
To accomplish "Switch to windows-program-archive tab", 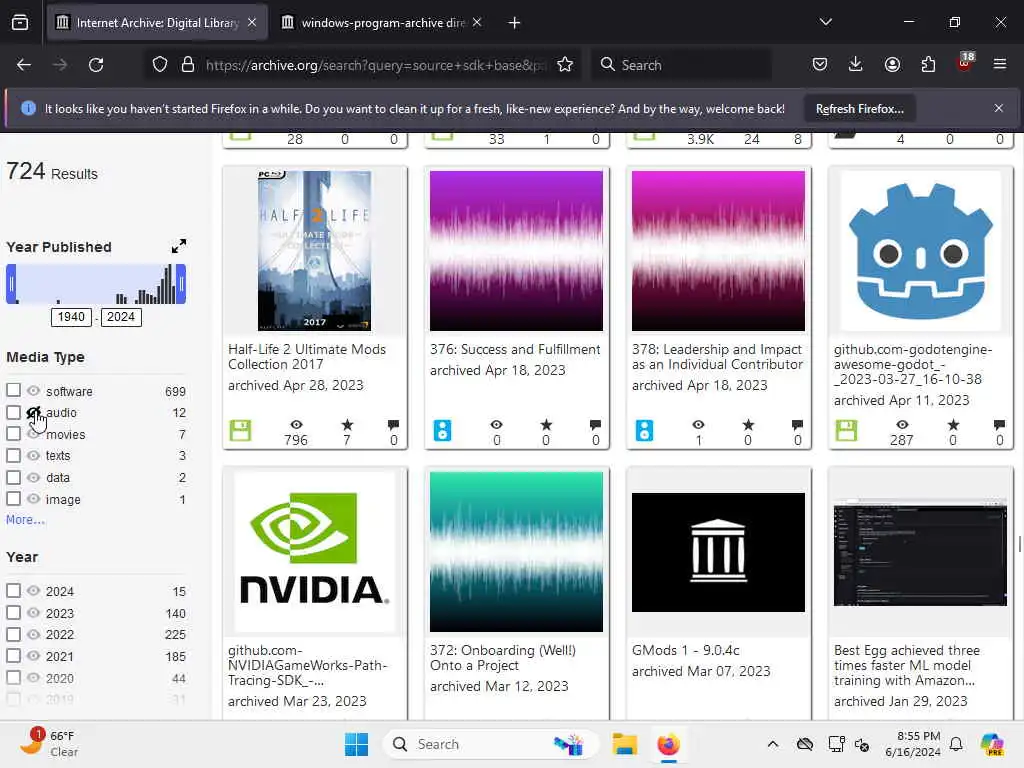I will (383, 23).
